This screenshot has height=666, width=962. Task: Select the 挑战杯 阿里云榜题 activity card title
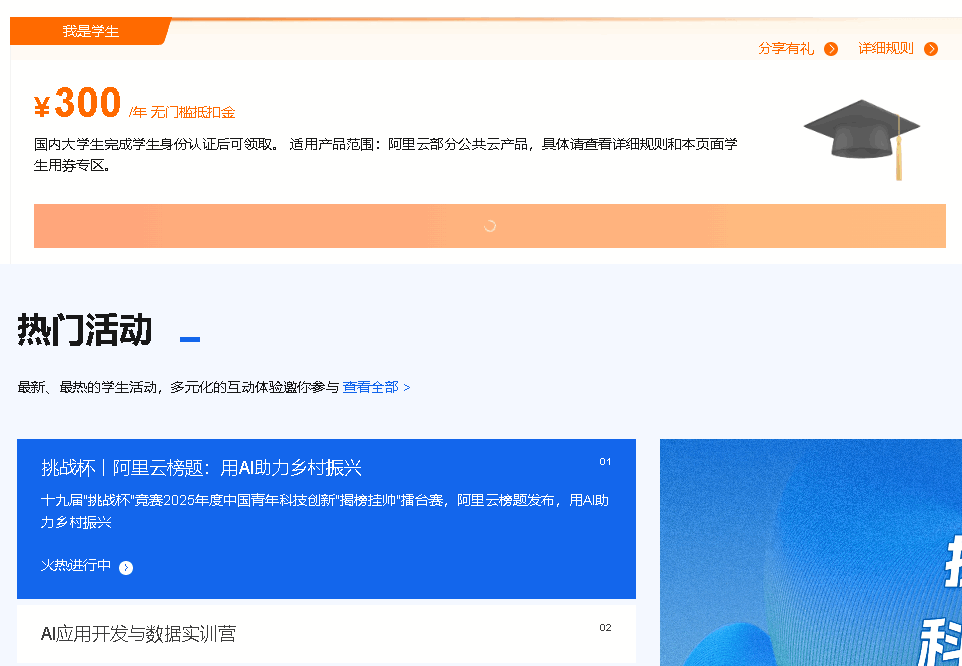coord(201,468)
